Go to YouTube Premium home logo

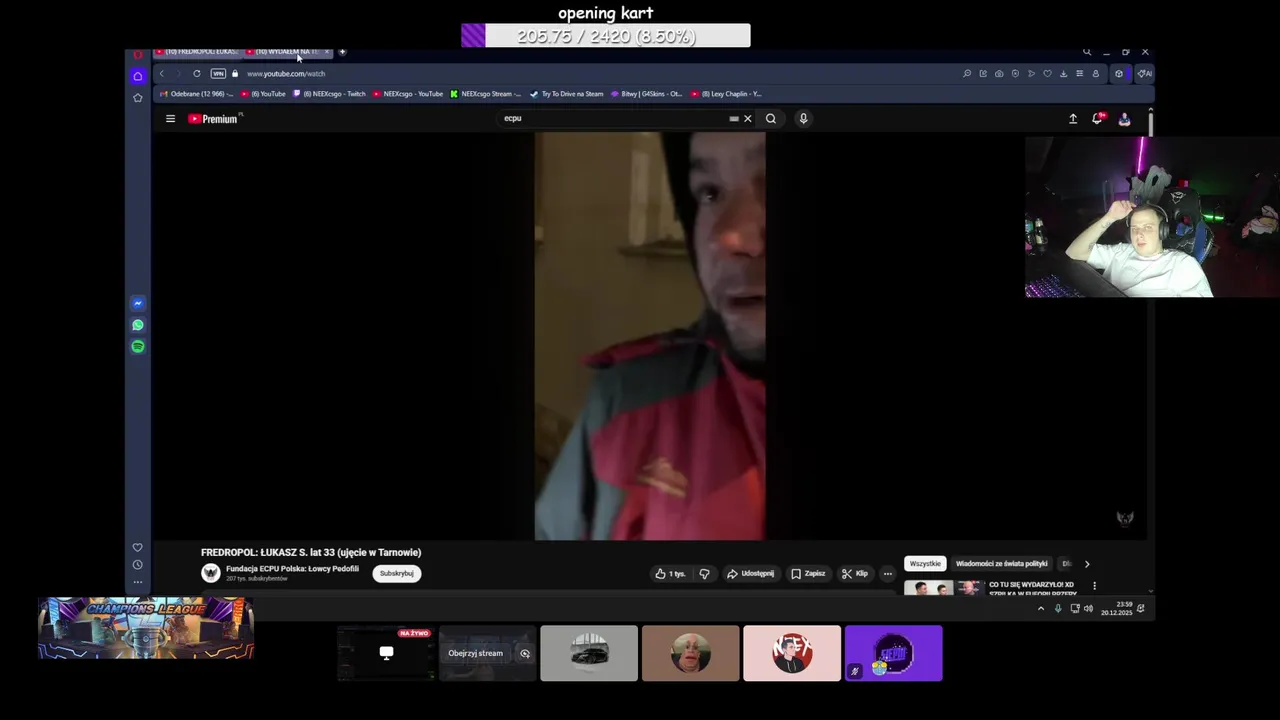[214, 118]
